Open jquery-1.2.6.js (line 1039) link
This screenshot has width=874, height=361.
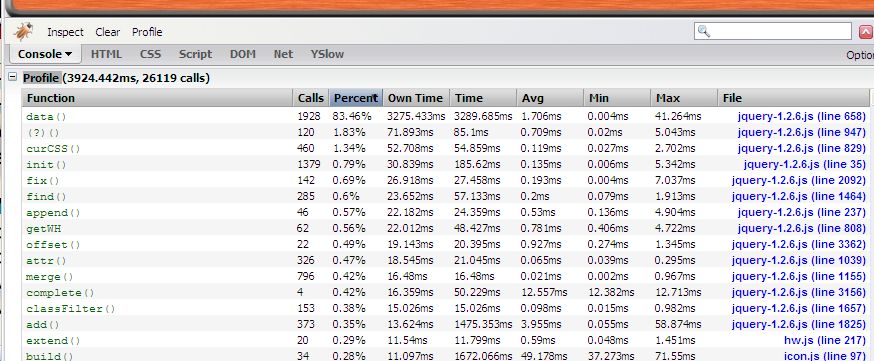799,260
